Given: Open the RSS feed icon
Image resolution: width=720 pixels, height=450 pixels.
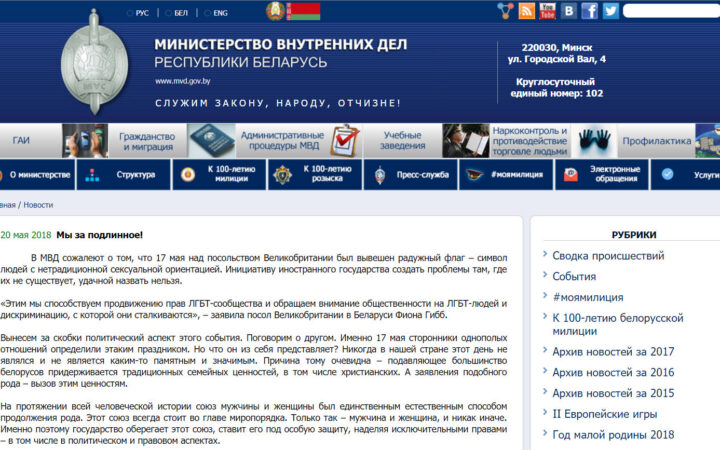Looking at the screenshot, I should (526, 11).
